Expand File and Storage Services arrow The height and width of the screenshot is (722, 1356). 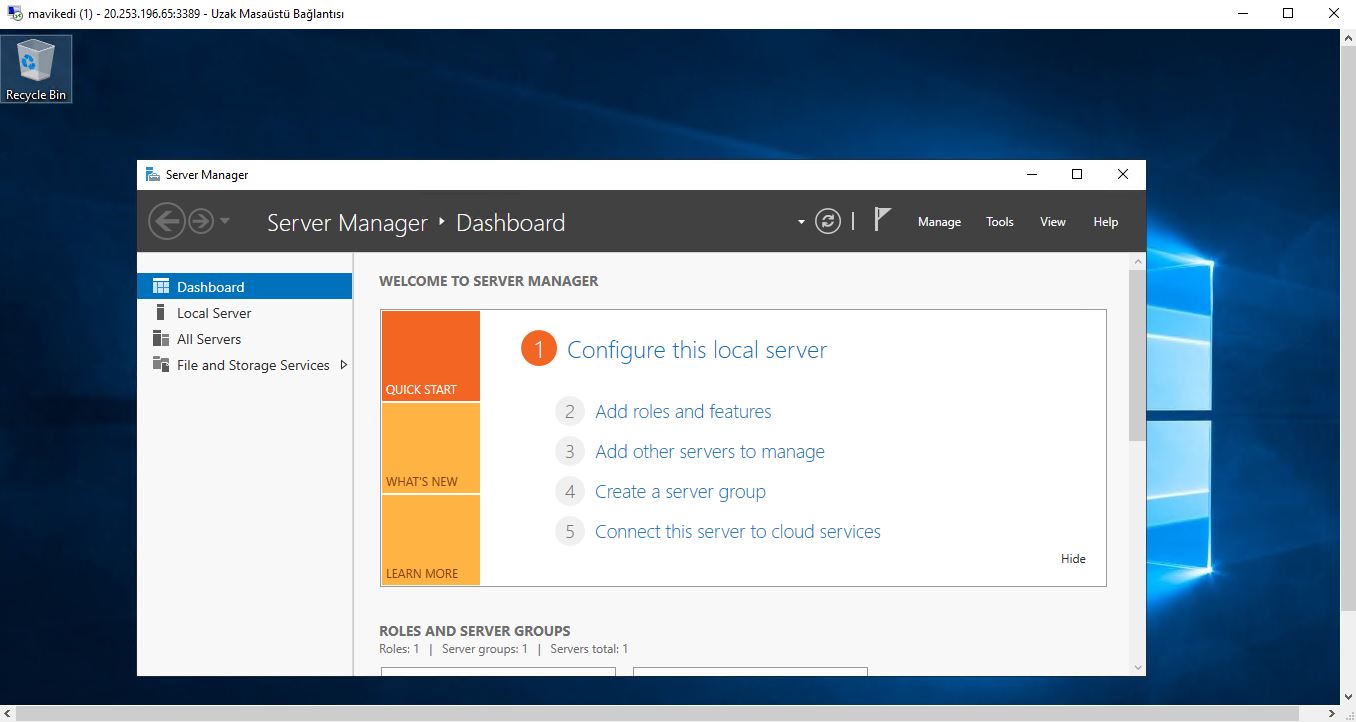coord(344,365)
